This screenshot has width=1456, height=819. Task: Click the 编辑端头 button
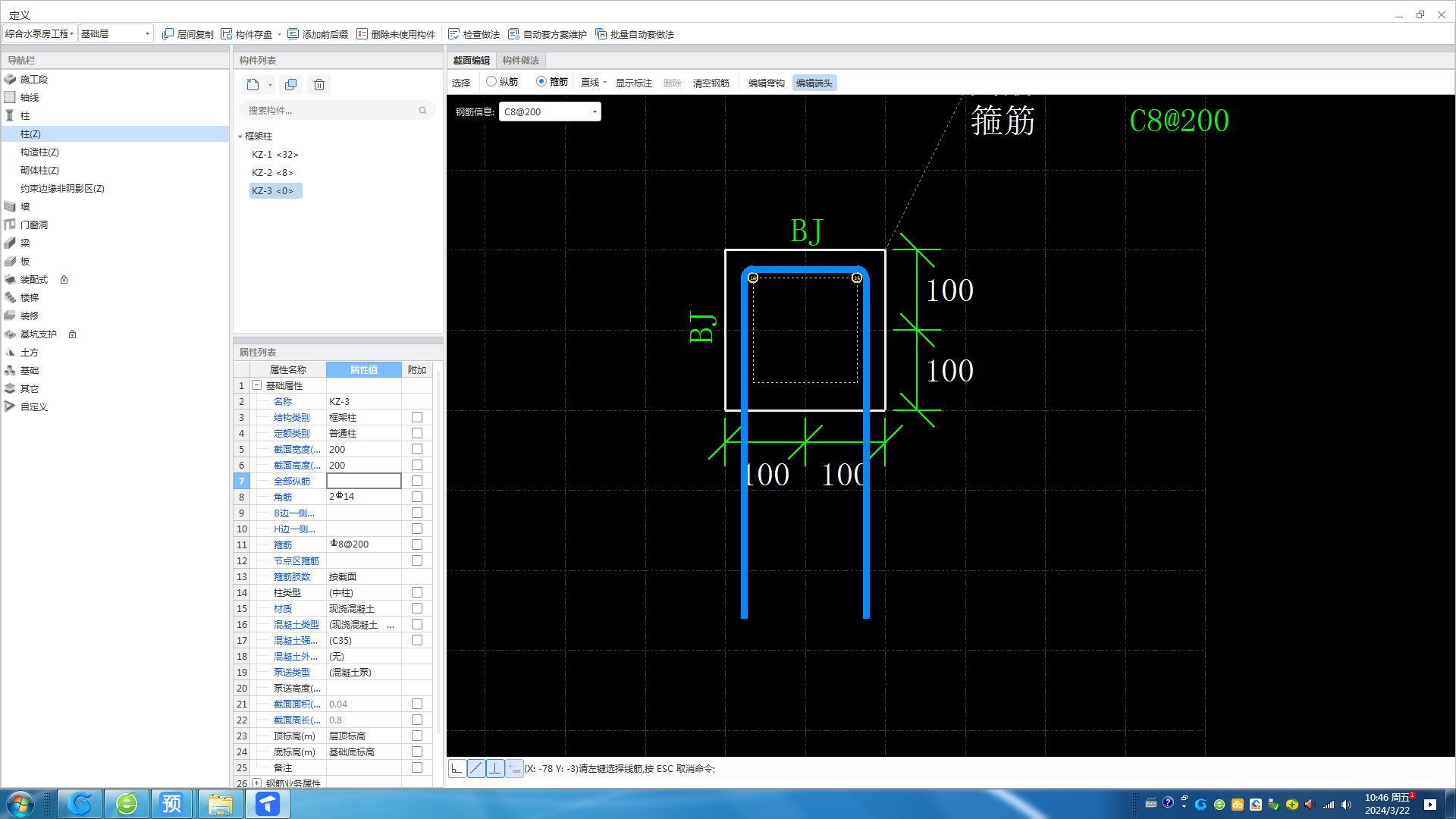[x=814, y=83]
